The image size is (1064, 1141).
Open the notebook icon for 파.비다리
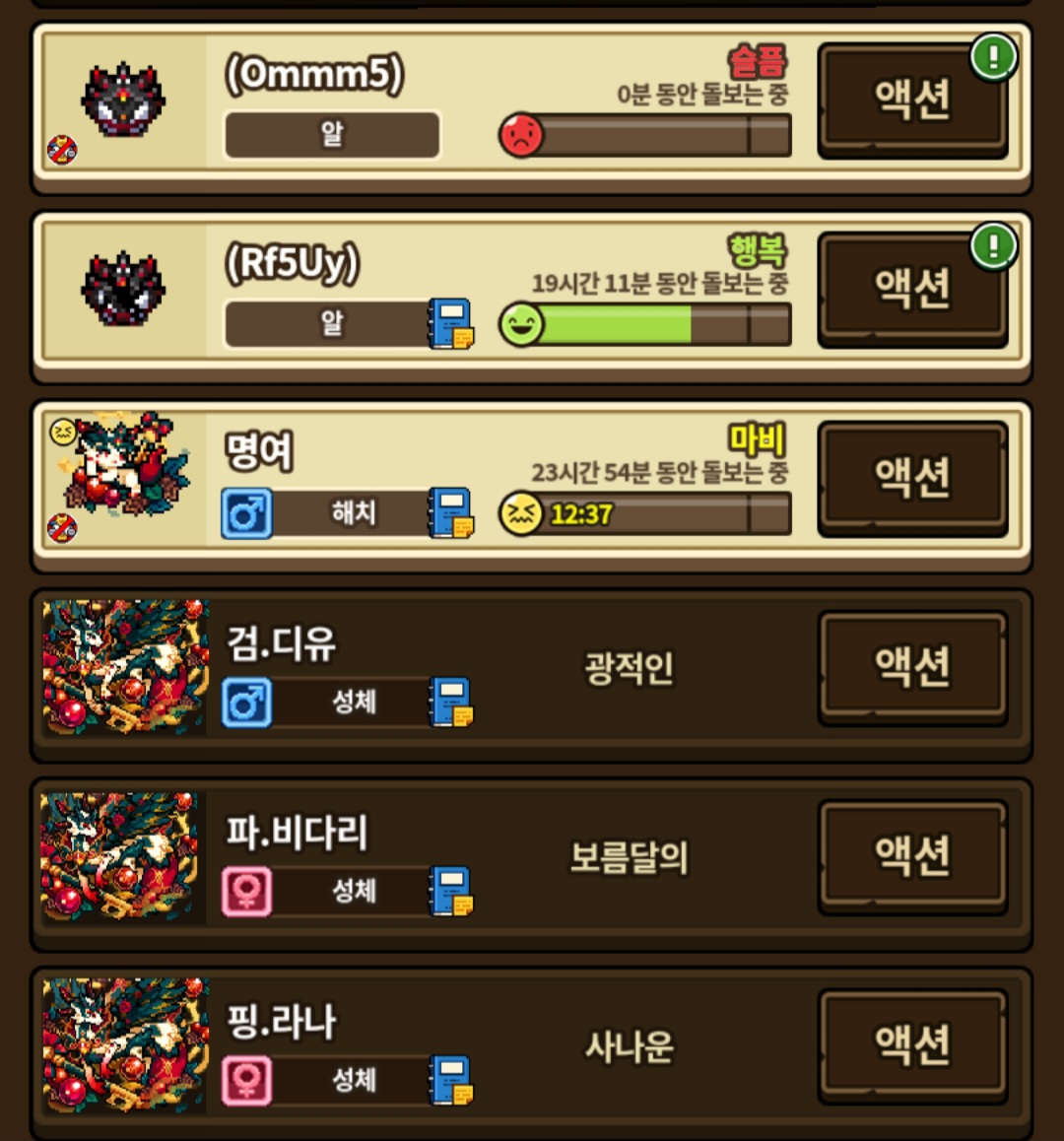click(451, 891)
